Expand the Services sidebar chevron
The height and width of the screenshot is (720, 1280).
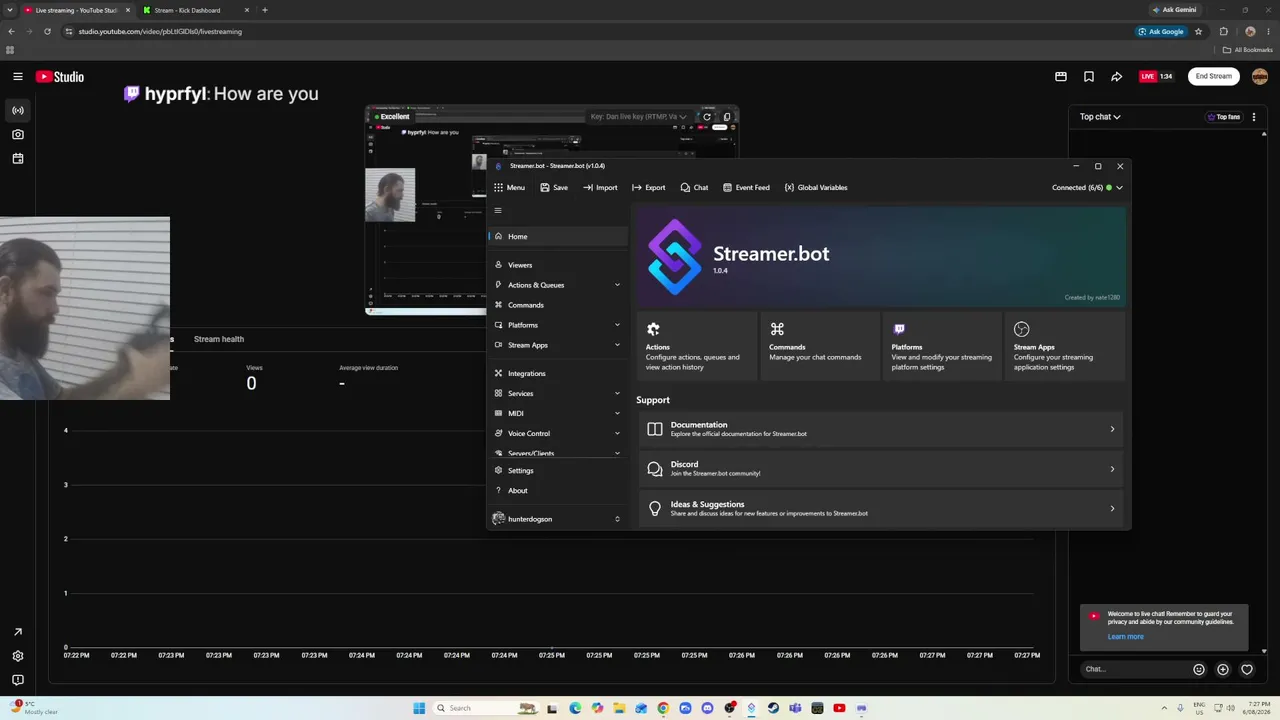pyautogui.click(x=617, y=393)
